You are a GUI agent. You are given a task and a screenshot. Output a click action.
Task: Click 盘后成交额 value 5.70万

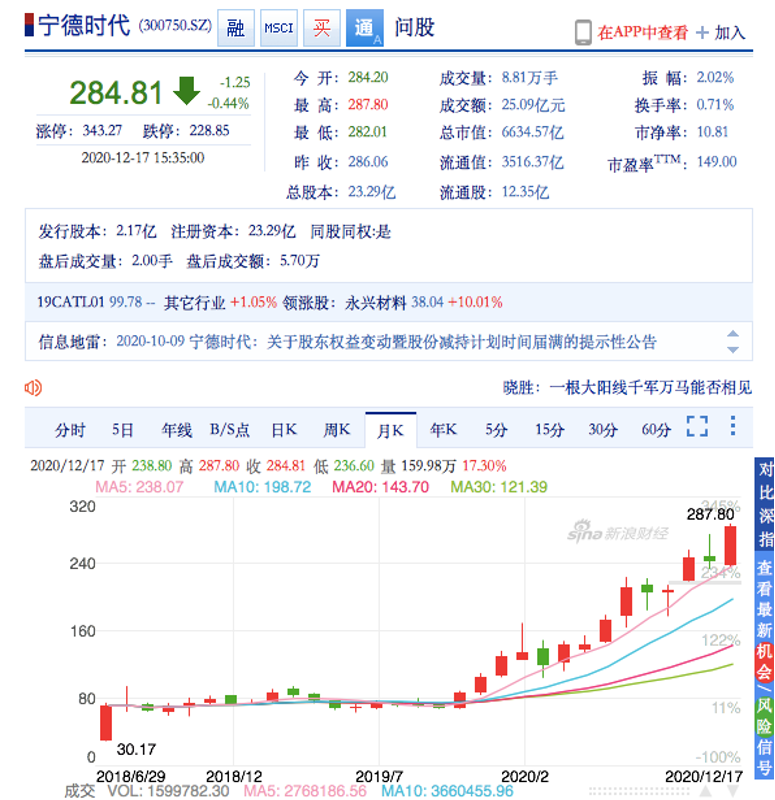299,261
